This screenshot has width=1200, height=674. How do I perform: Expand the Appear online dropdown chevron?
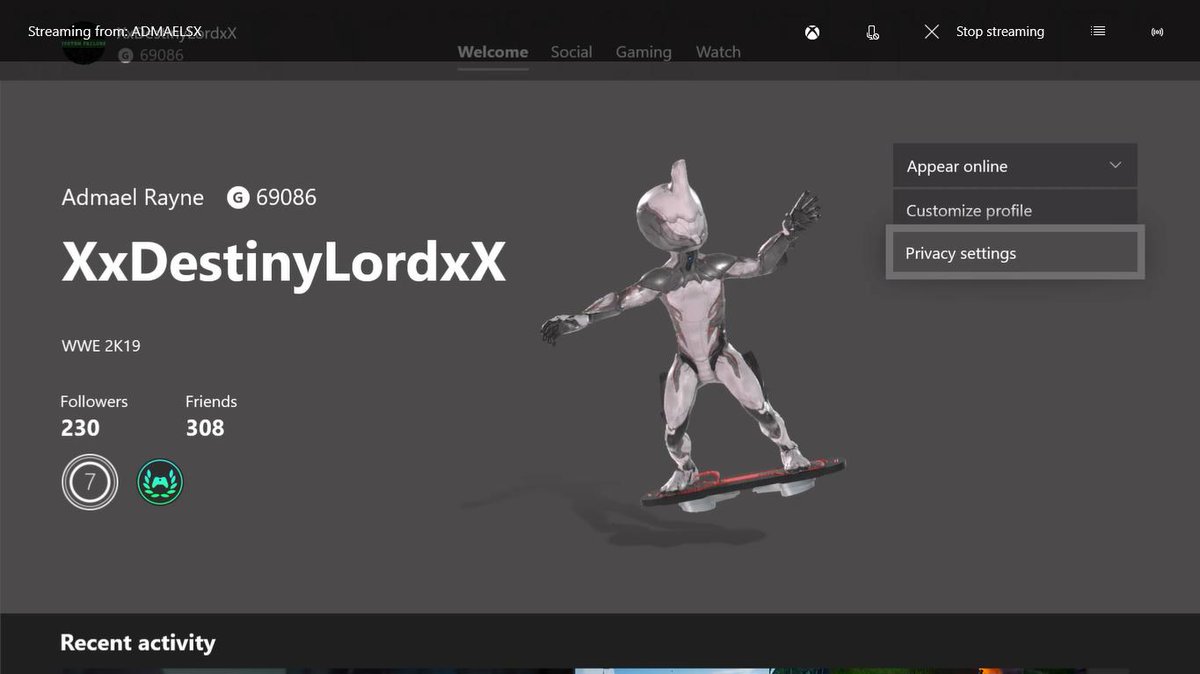pyautogui.click(x=1116, y=166)
